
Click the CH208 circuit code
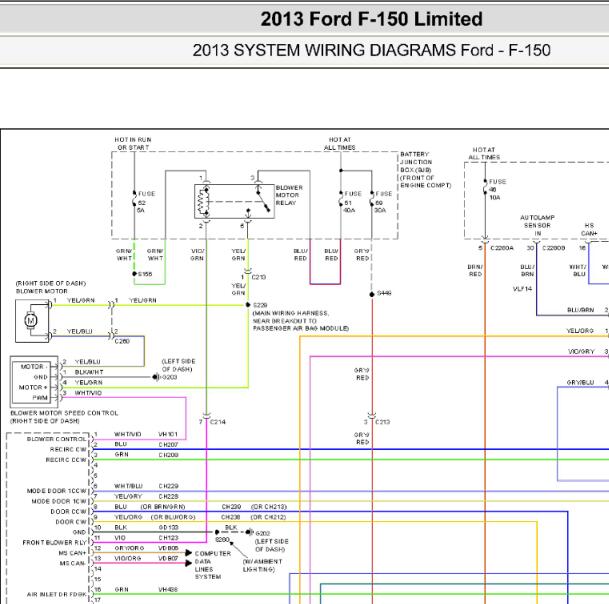168,454
